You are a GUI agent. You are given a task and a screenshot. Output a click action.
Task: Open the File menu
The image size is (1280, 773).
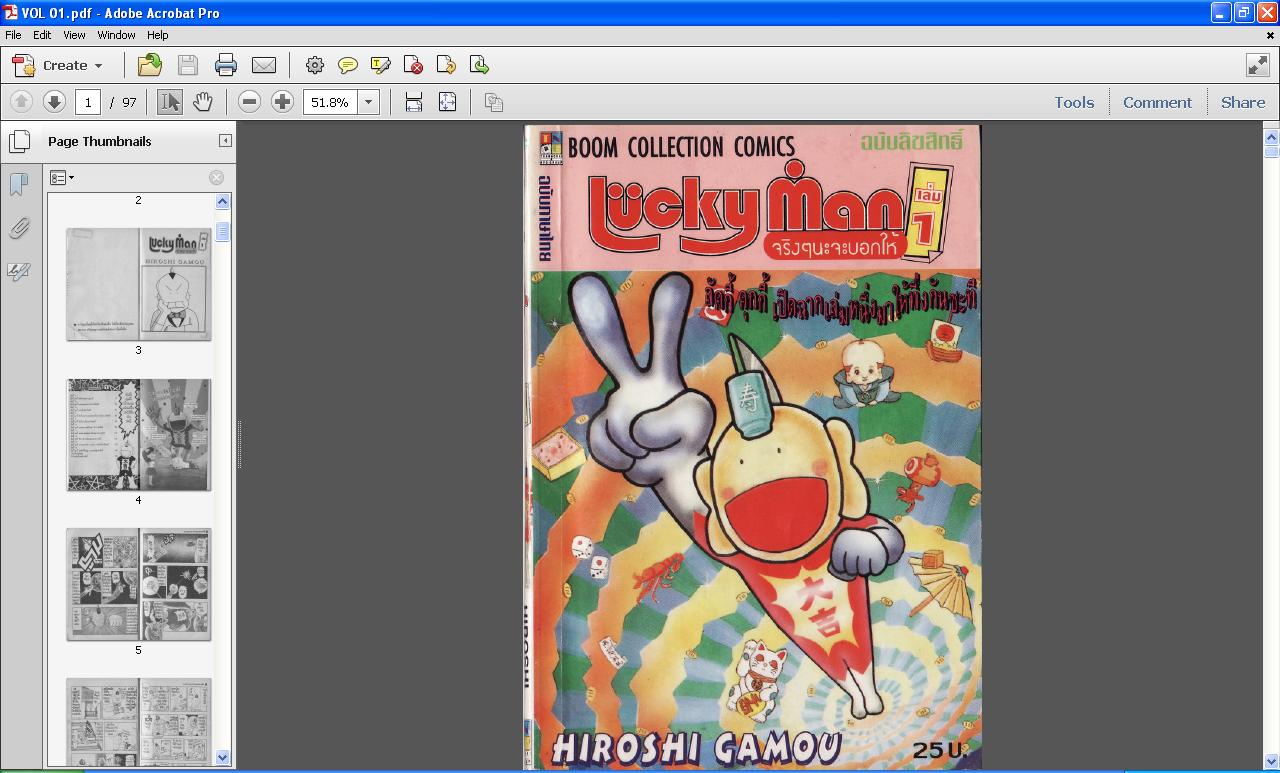13,35
